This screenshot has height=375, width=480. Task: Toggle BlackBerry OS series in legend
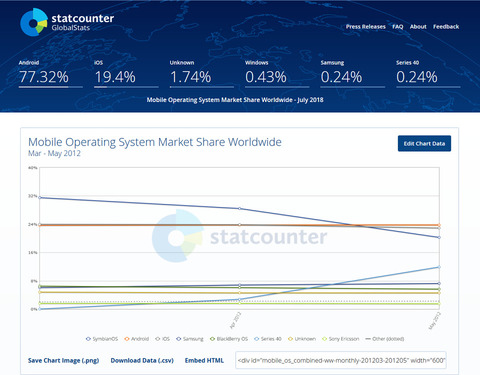pos(229,339)
